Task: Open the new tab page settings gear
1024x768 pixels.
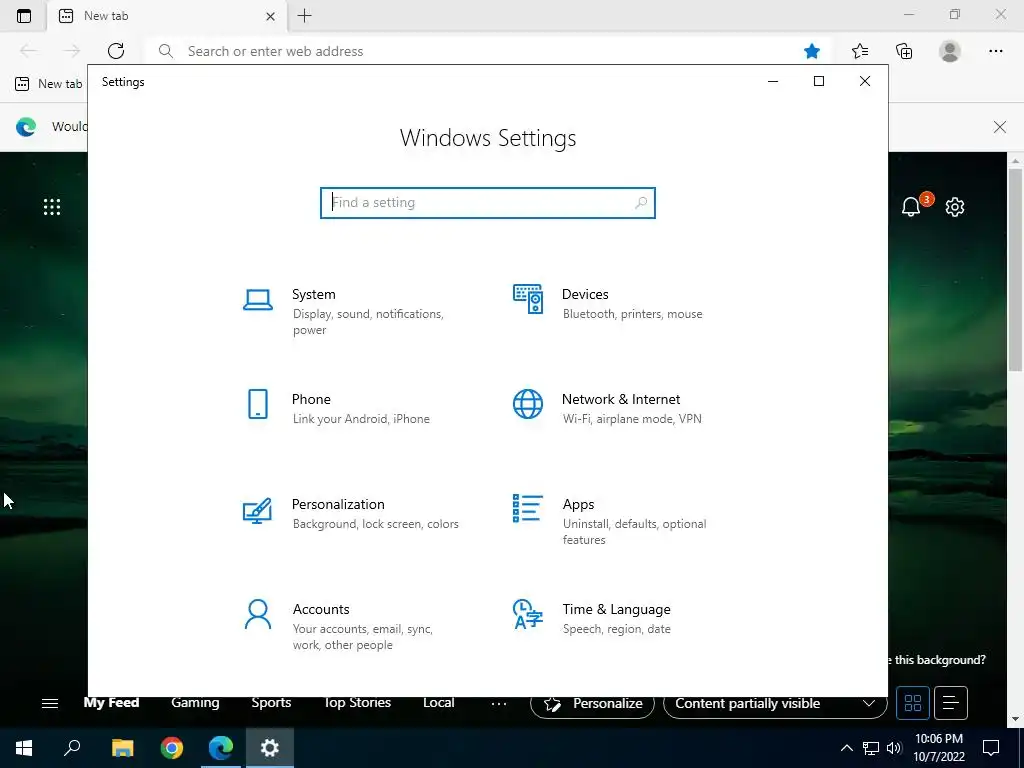Action: (x=955, y=207)
